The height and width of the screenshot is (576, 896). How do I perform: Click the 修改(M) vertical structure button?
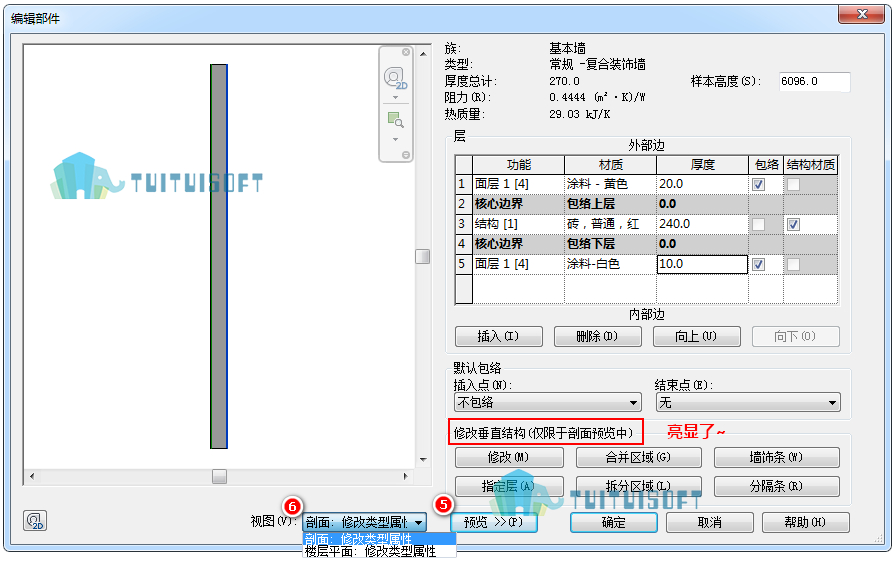(509, 458)
